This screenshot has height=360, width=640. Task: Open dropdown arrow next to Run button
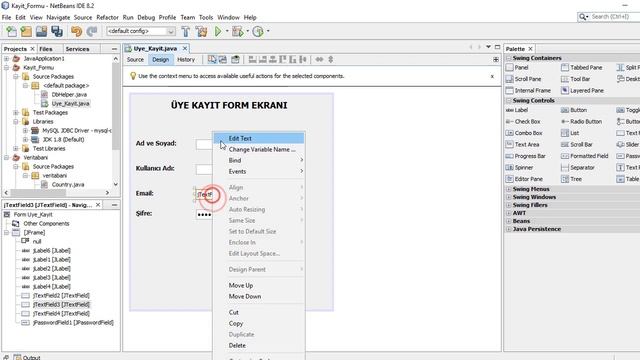(227, 31)
